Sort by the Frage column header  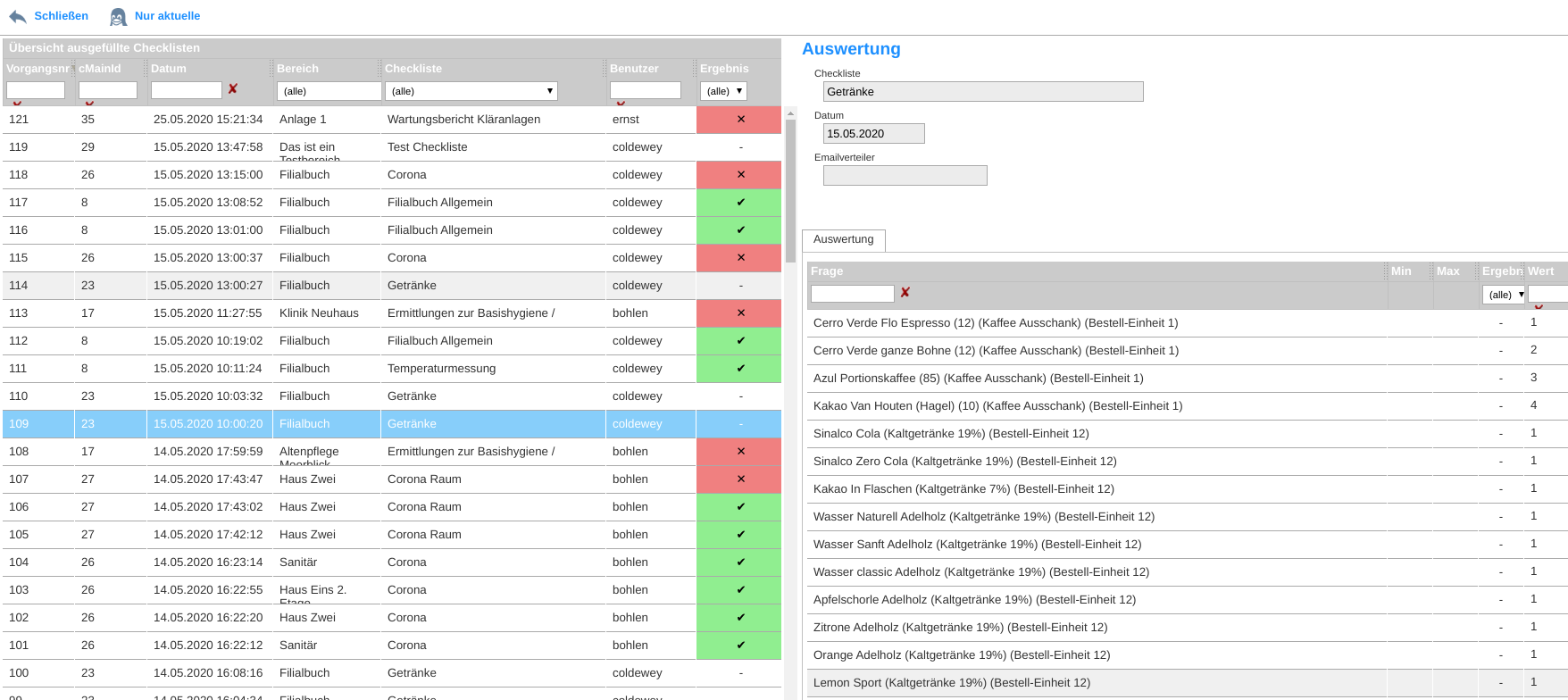pyautogui.click(x=827, y=271)
